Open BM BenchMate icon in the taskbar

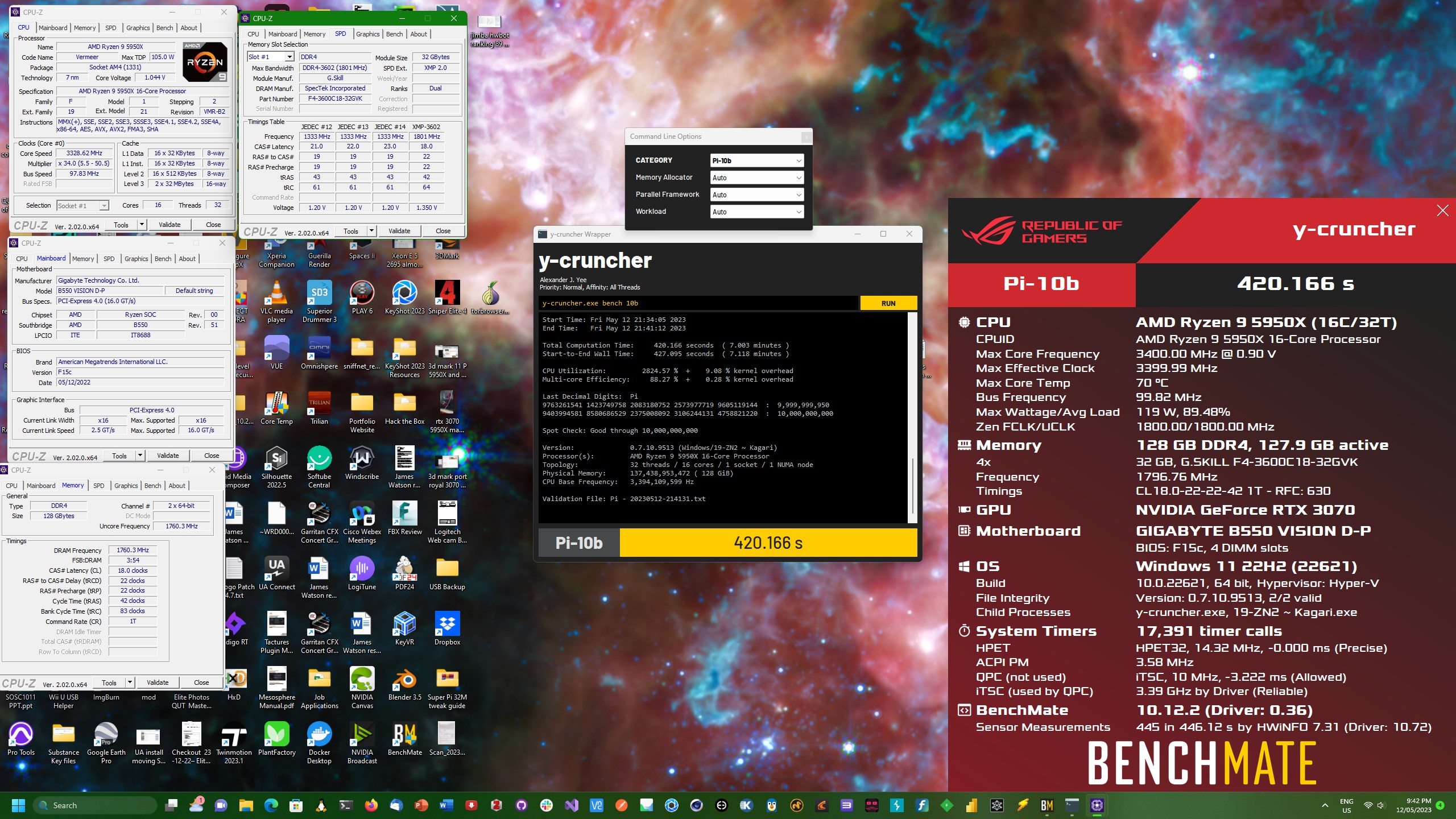(1046, 805)
